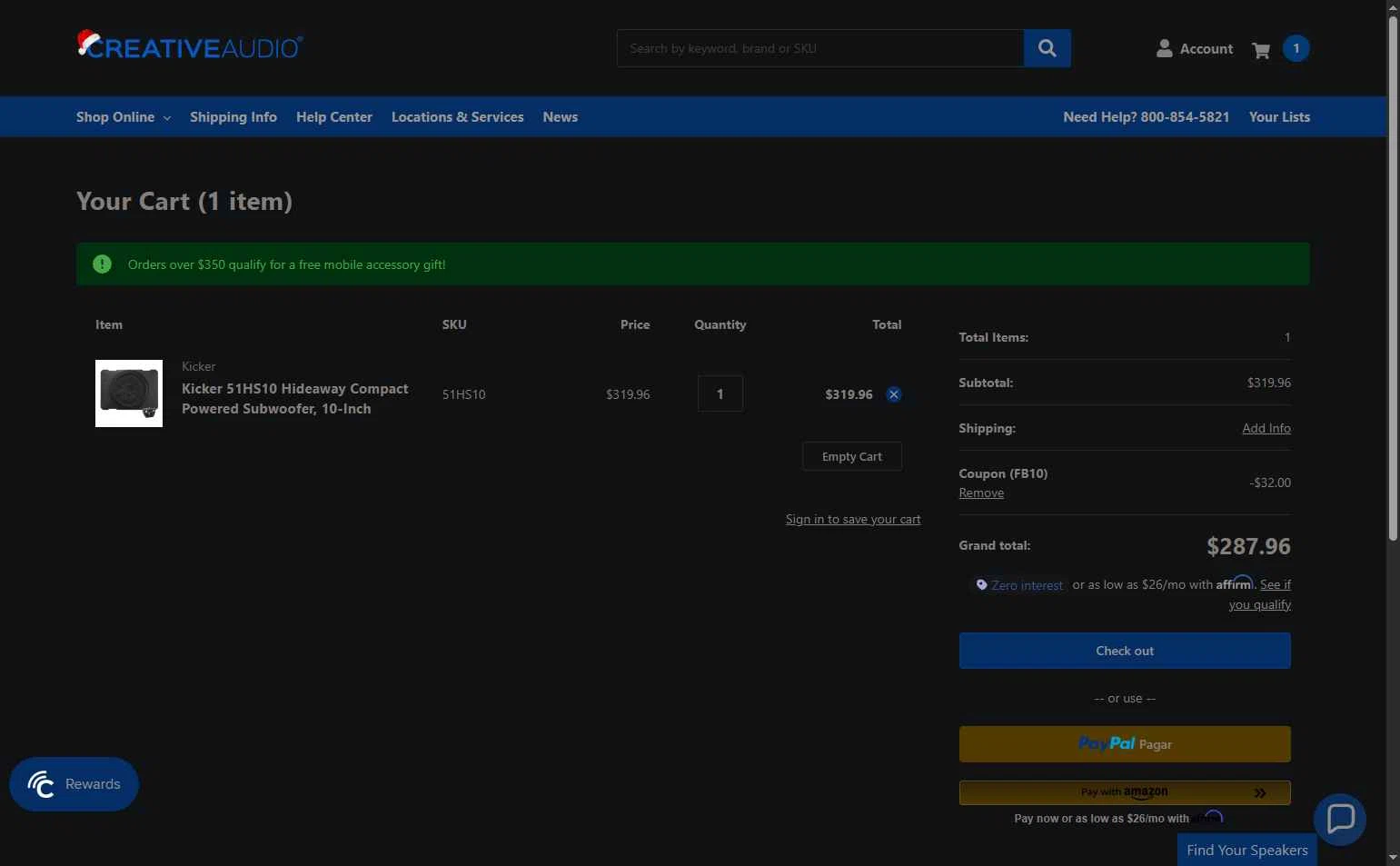Click the Your Cart (1 item) heading

click(184, 201)
